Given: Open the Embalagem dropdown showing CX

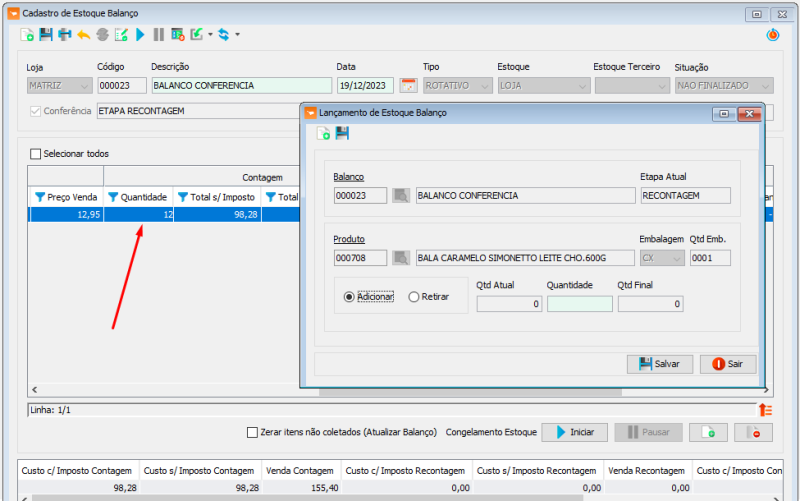Looking at the screenshot, I should click(662, 258).
